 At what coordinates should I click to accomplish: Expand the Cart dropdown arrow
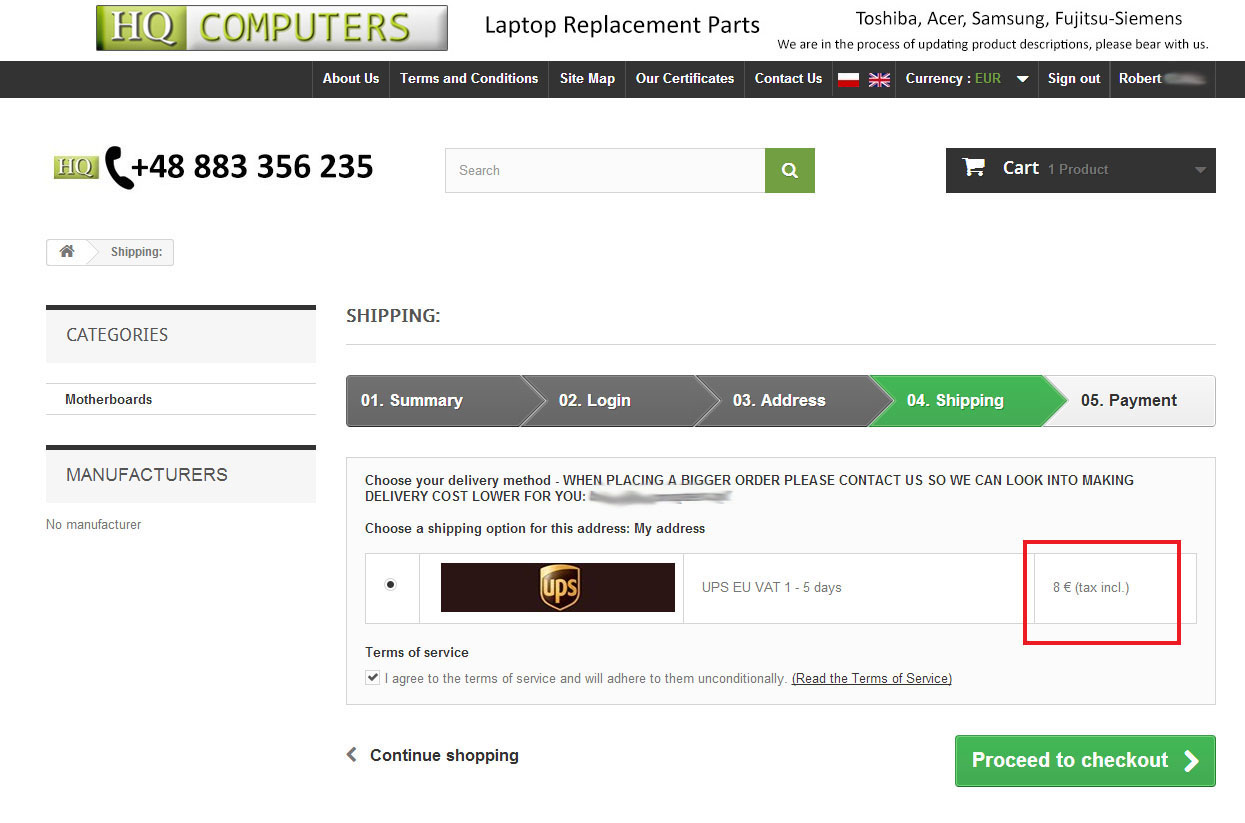[x=1200, y=170]
